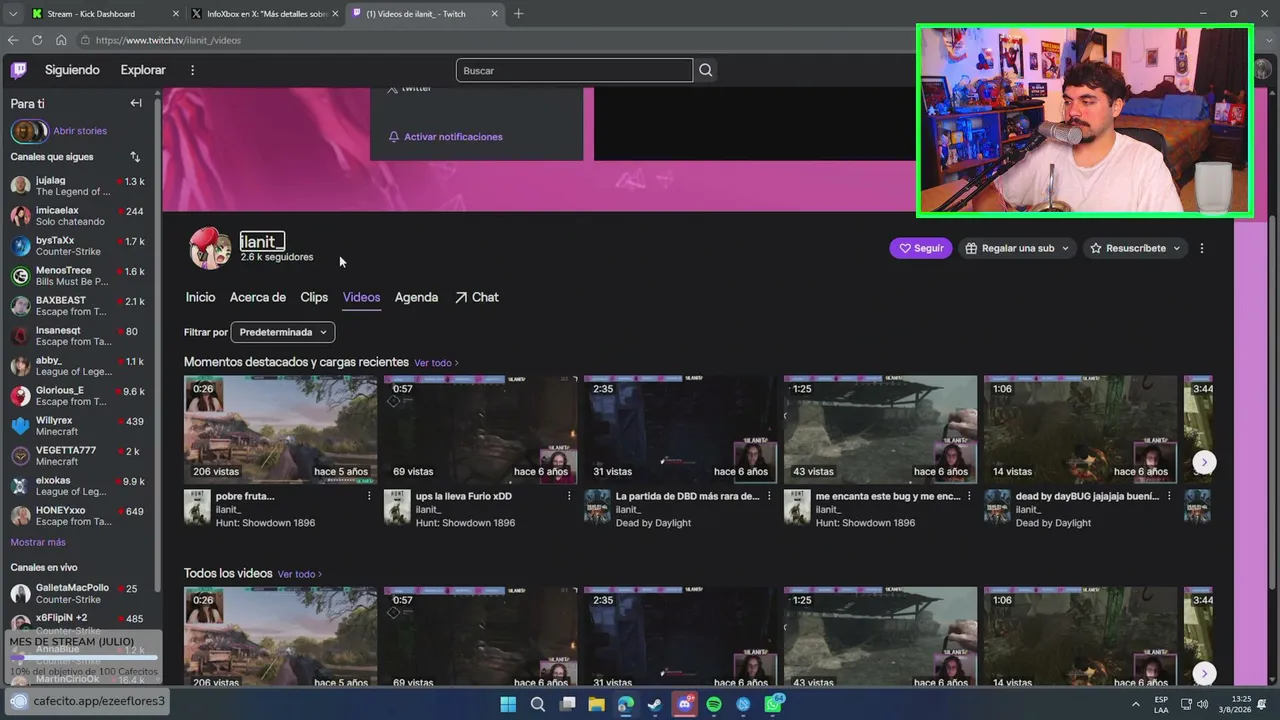The image size is (1280, 720).
Task: Open the jujalag channel in sidebar
Action: 78,186
